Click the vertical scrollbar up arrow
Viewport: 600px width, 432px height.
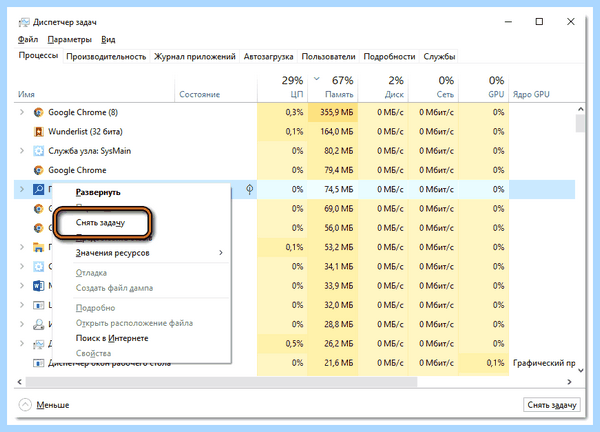pyautogui.click(x=580, y=109)
